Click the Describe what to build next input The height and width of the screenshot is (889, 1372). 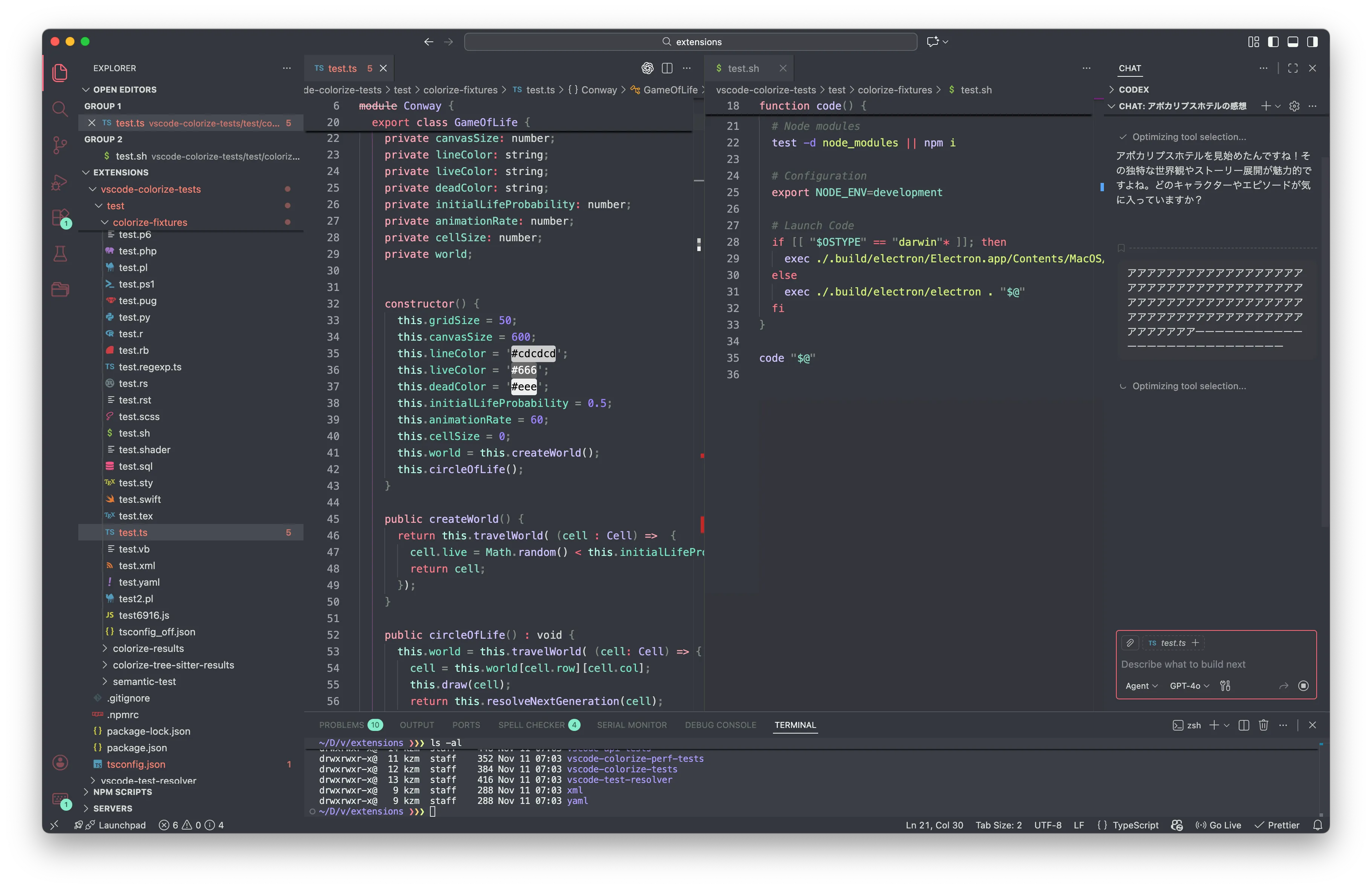(1215, 664)
